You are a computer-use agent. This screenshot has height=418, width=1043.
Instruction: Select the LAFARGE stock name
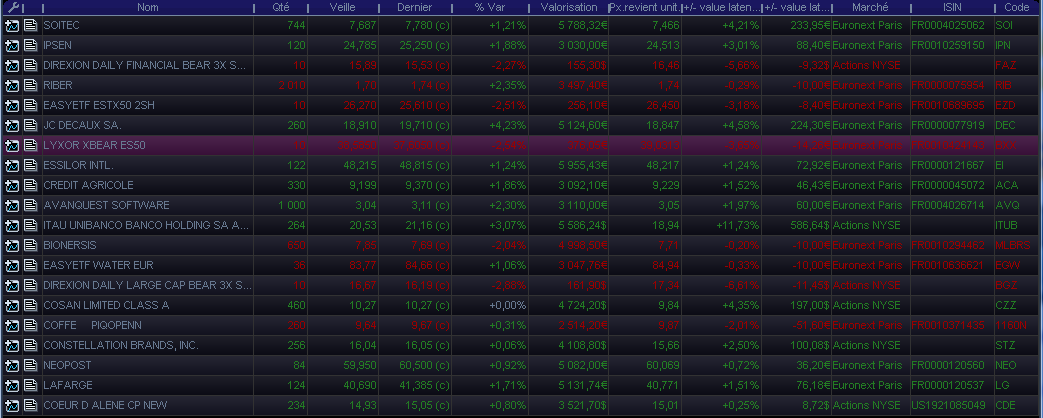tap(68, 385)
